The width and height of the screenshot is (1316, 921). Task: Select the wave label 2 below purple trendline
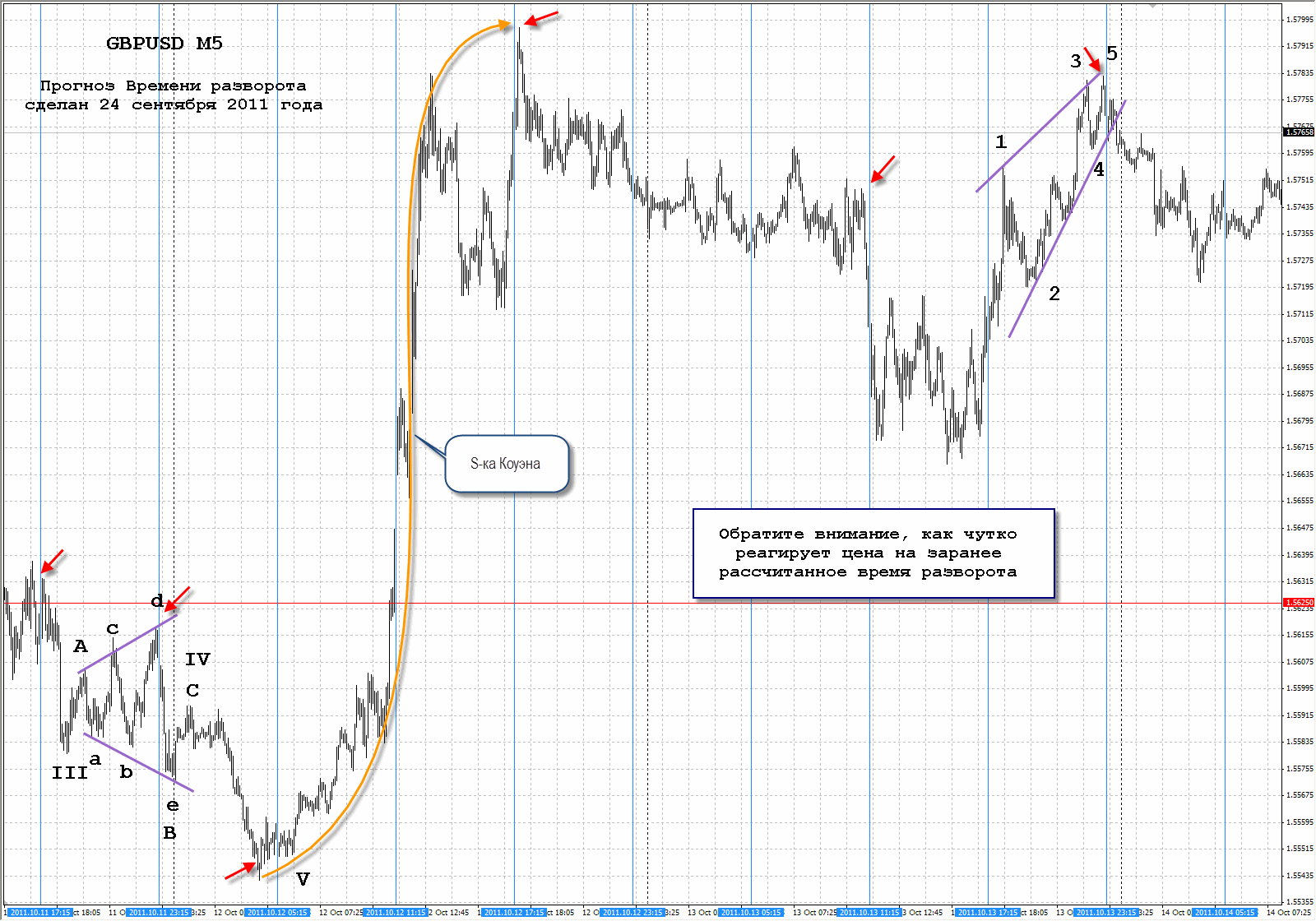(x=1054, y=294)
